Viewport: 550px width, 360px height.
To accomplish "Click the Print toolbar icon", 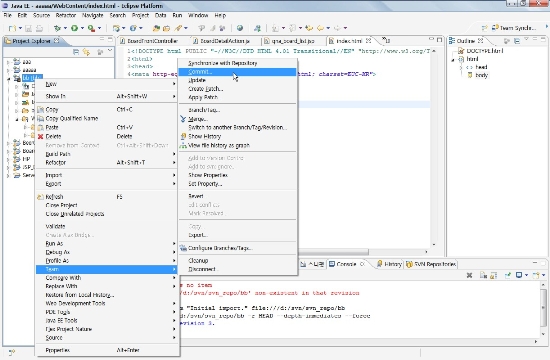I will (39, 28).
